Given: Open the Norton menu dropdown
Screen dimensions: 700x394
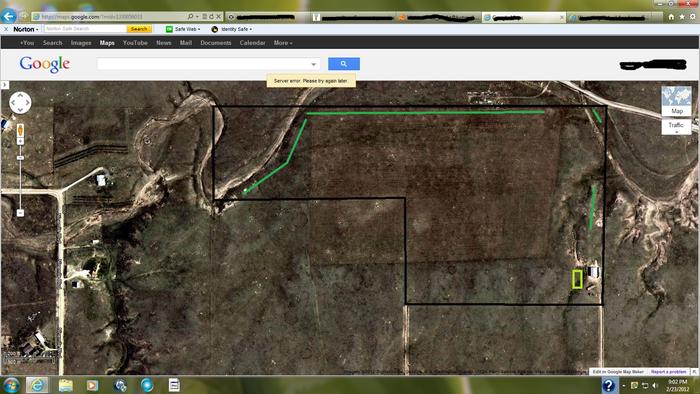Looking at the screenshot, I should click(x=25, y=29).
